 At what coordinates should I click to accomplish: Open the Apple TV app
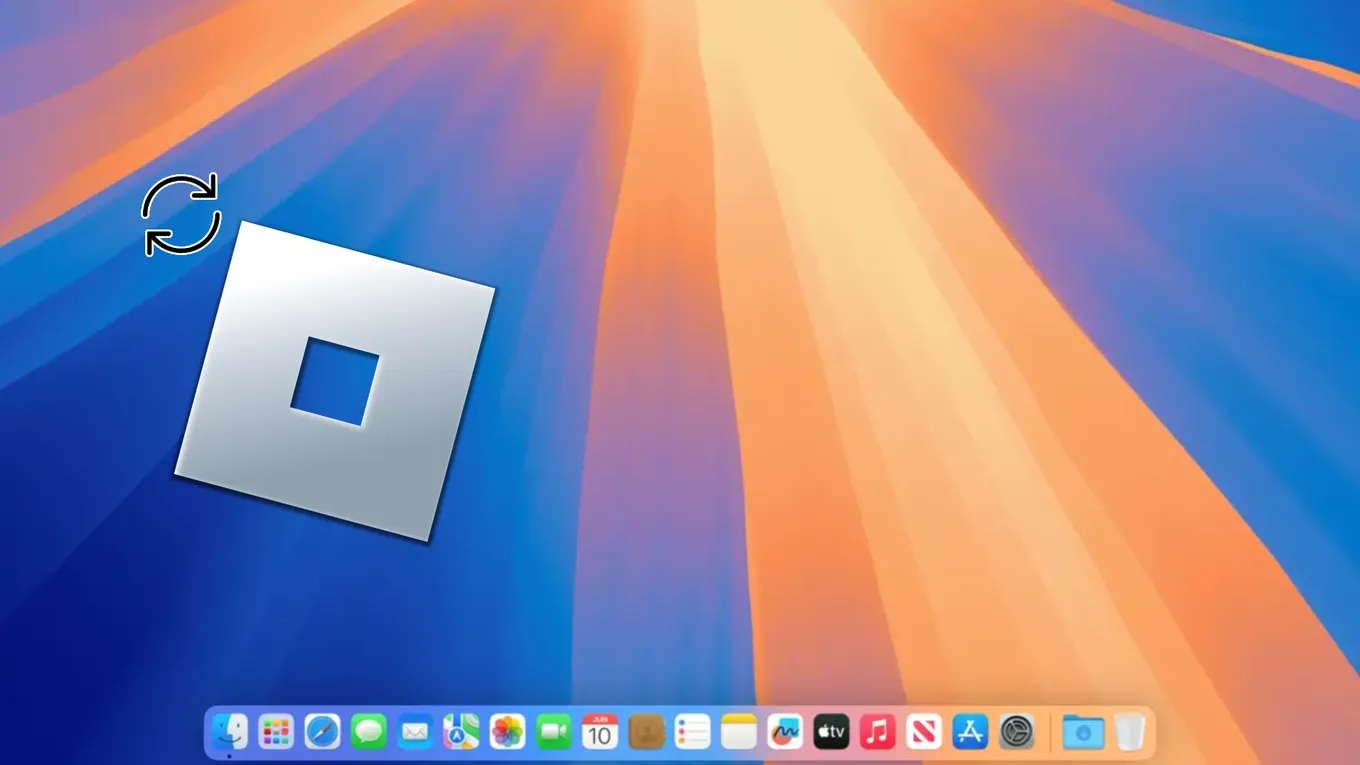click(832, 732)
